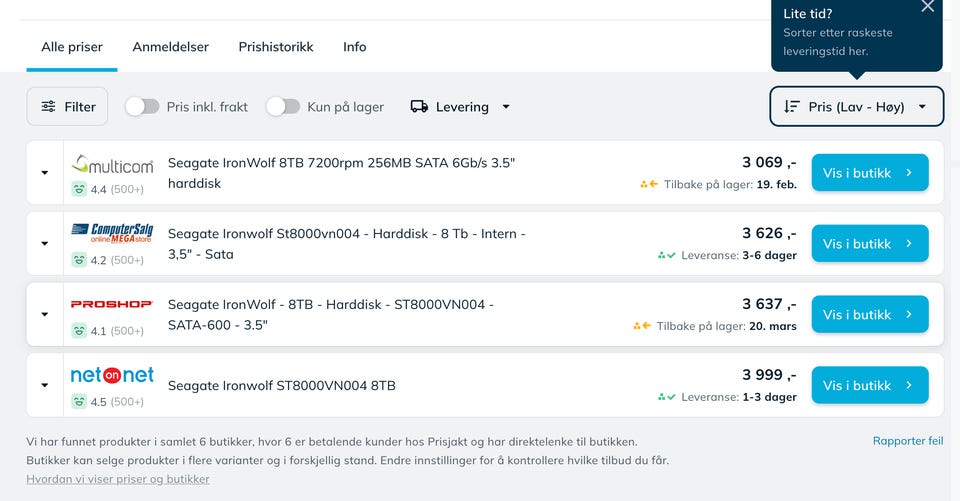Open the Prishistorikk tab
This screenshot has width=960, height=501.
[x=276, y=47]
